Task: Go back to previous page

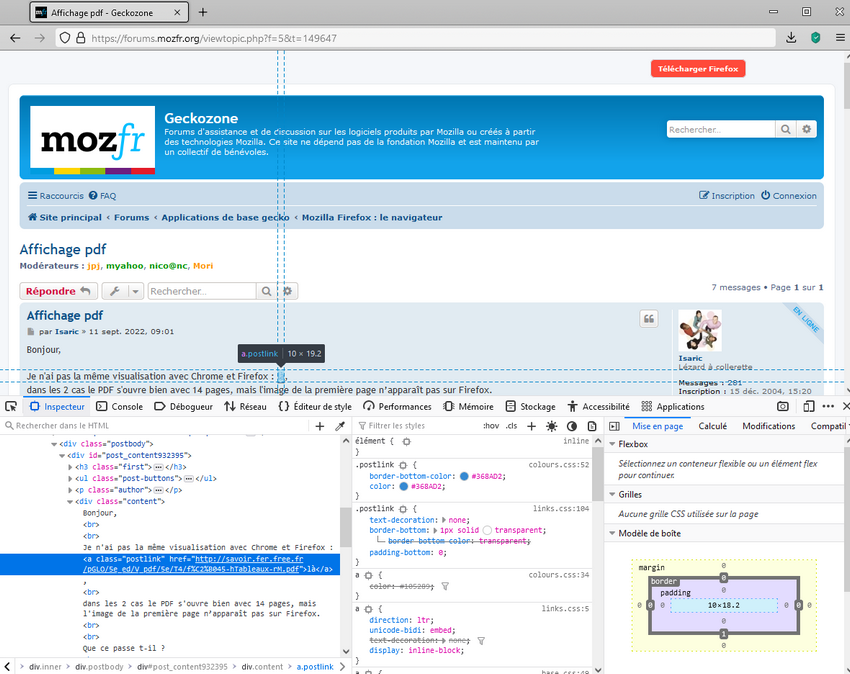Action: (x=15, y=38)
